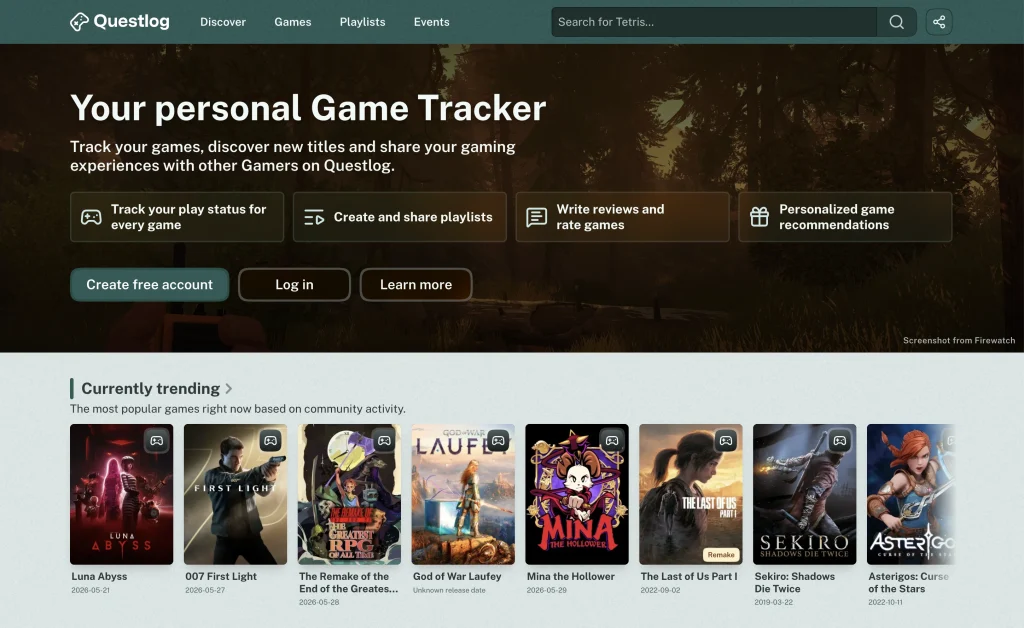
Task: Open the Events menu
Action: [432, 22]
